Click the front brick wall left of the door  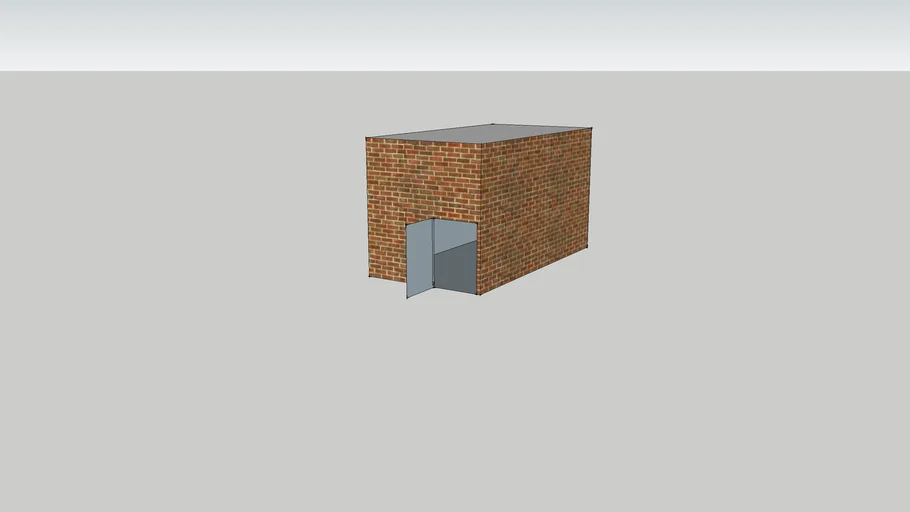coord(387,240)
